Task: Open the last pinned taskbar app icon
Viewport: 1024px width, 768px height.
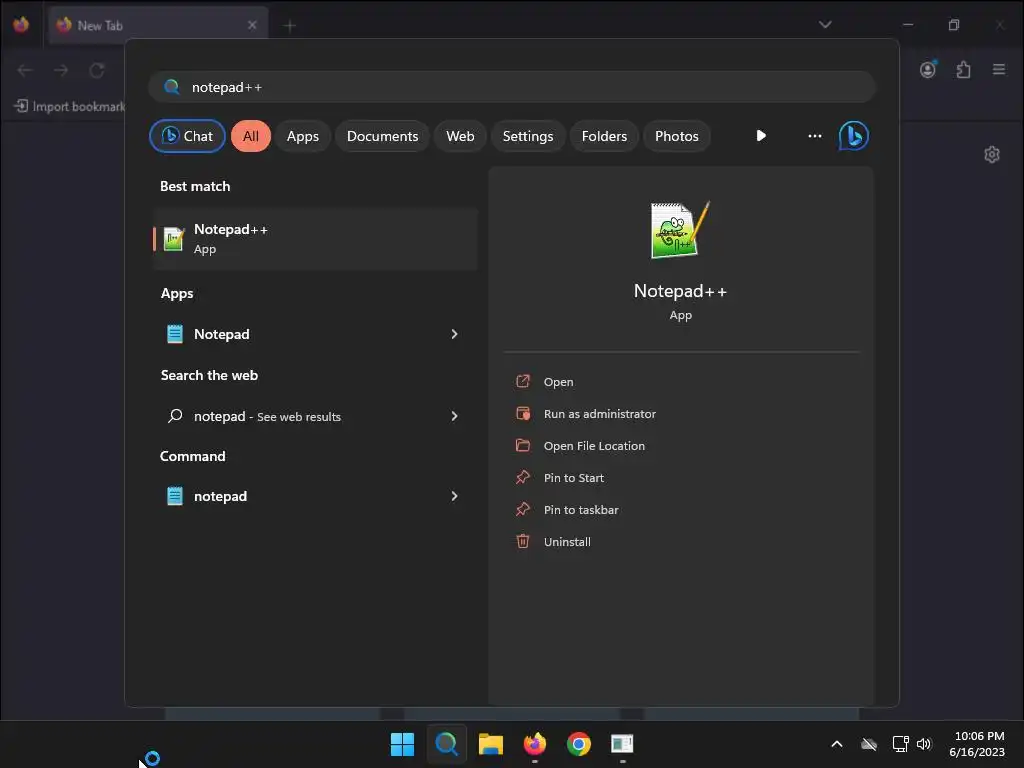Action: 622,744
